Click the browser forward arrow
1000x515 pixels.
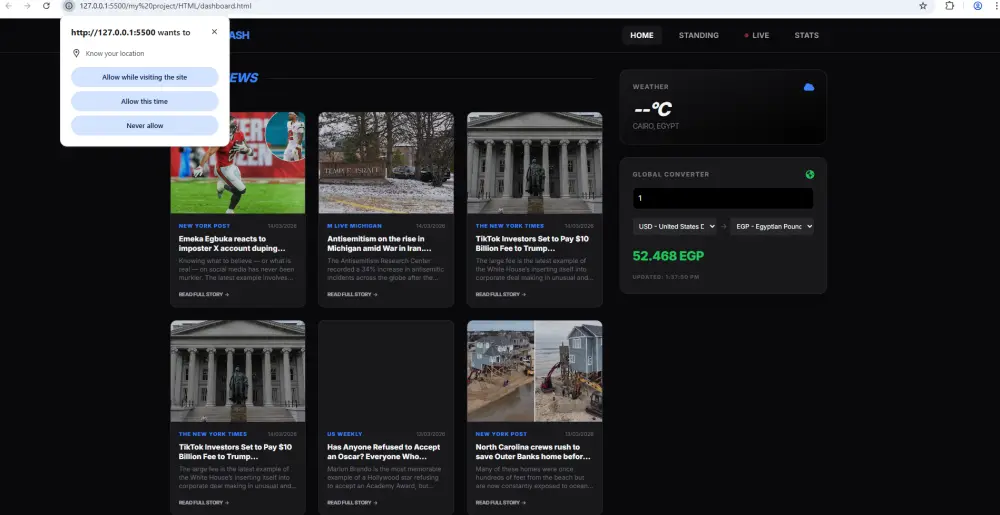(27, 6)
